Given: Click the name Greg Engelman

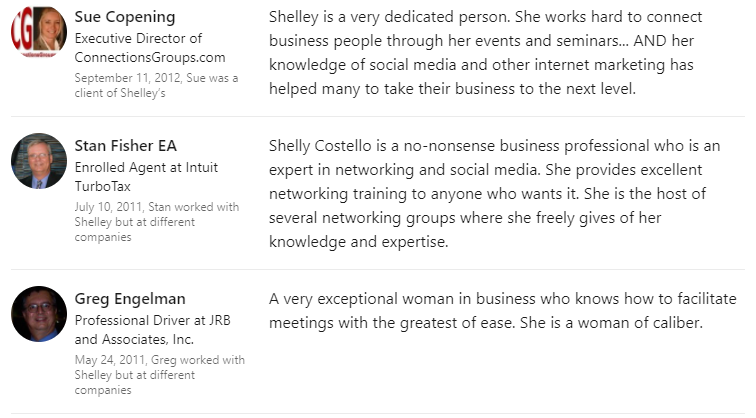Looking at the screenshot, I should 130,299.
